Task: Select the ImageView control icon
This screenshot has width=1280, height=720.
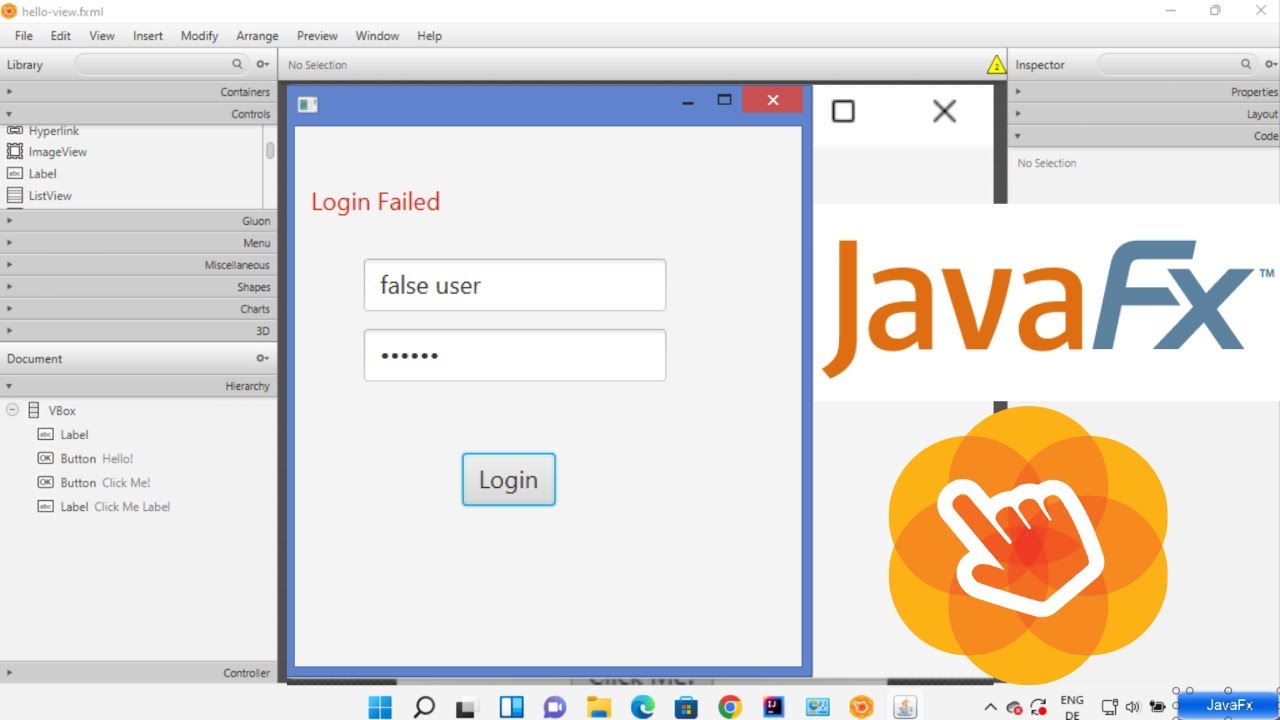Action: [x=15, y=152]
